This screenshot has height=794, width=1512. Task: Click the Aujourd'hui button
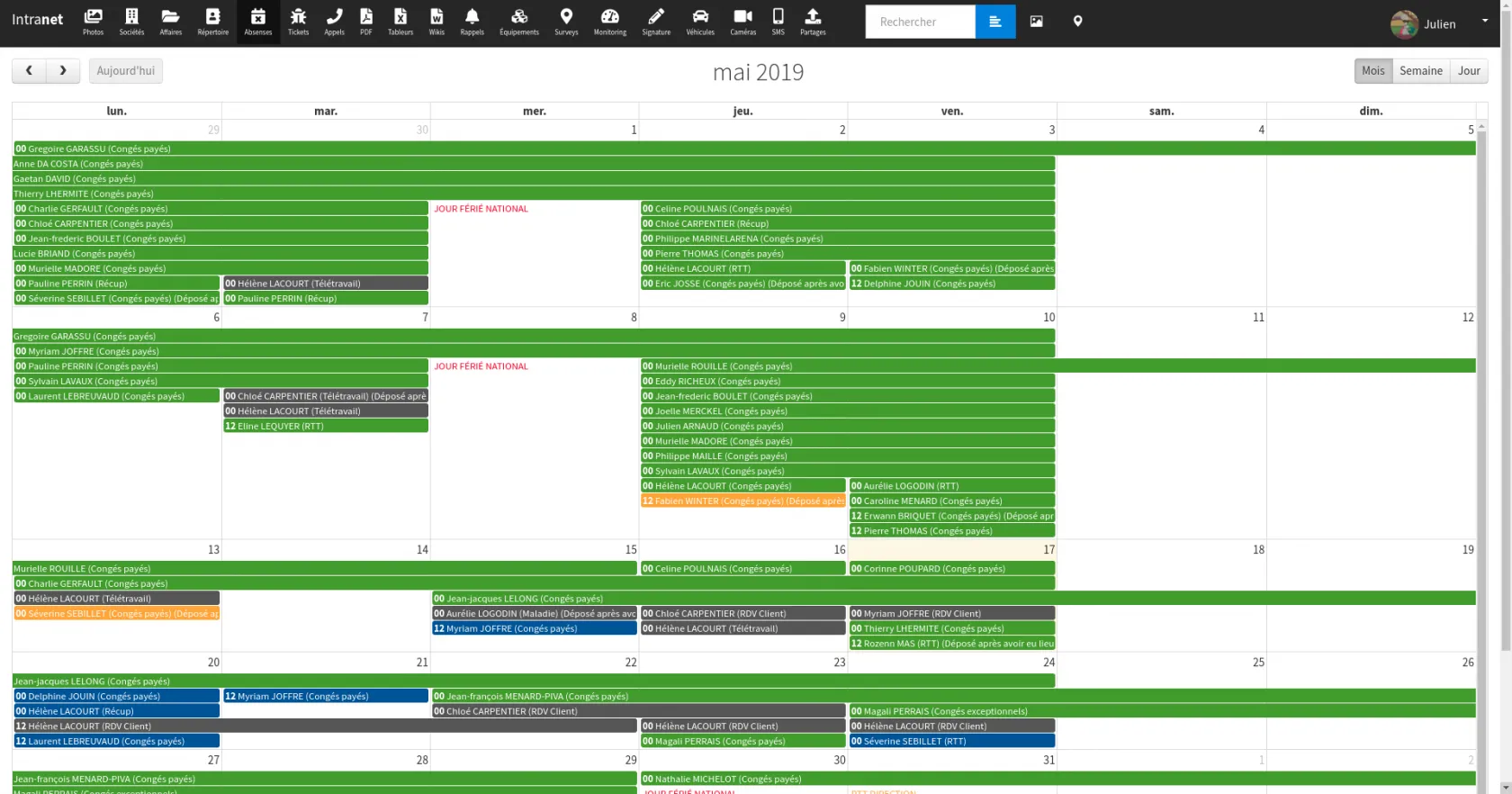pos(126,71)
